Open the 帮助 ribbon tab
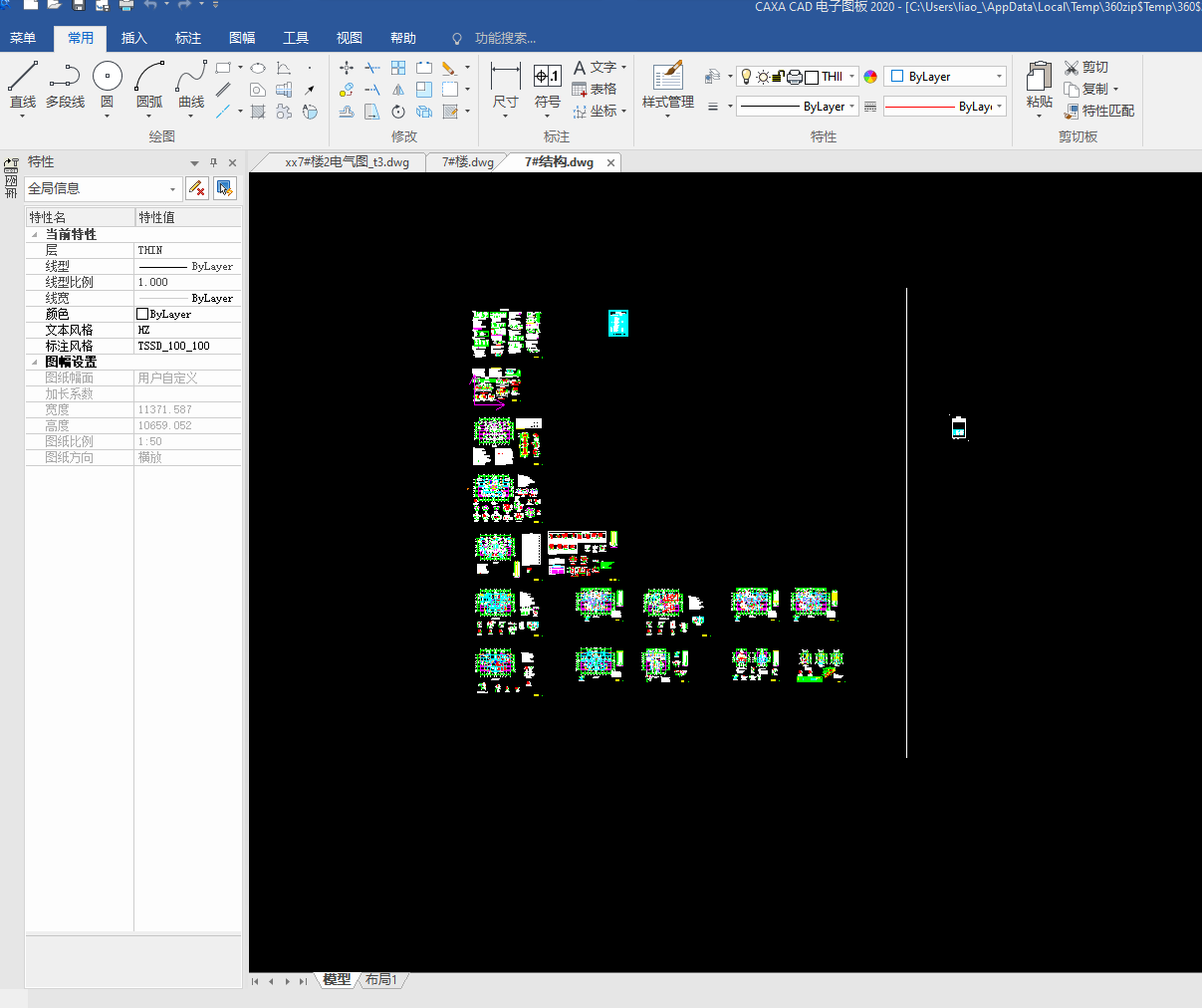1202x1008 pixels. [x=403, y=38]
